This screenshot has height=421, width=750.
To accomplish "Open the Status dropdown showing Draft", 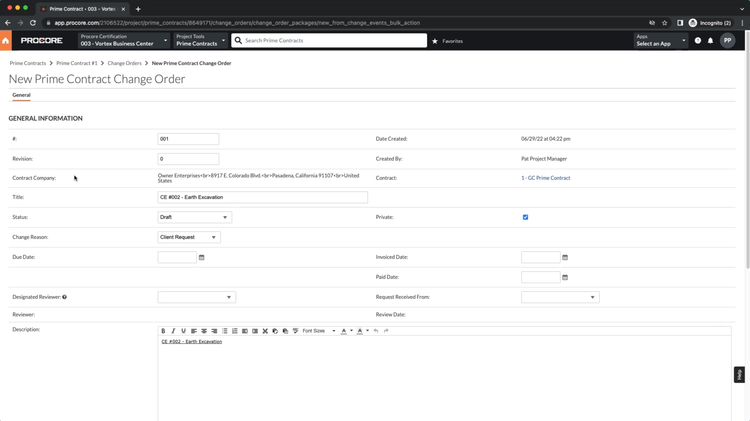I will (195, 217).
